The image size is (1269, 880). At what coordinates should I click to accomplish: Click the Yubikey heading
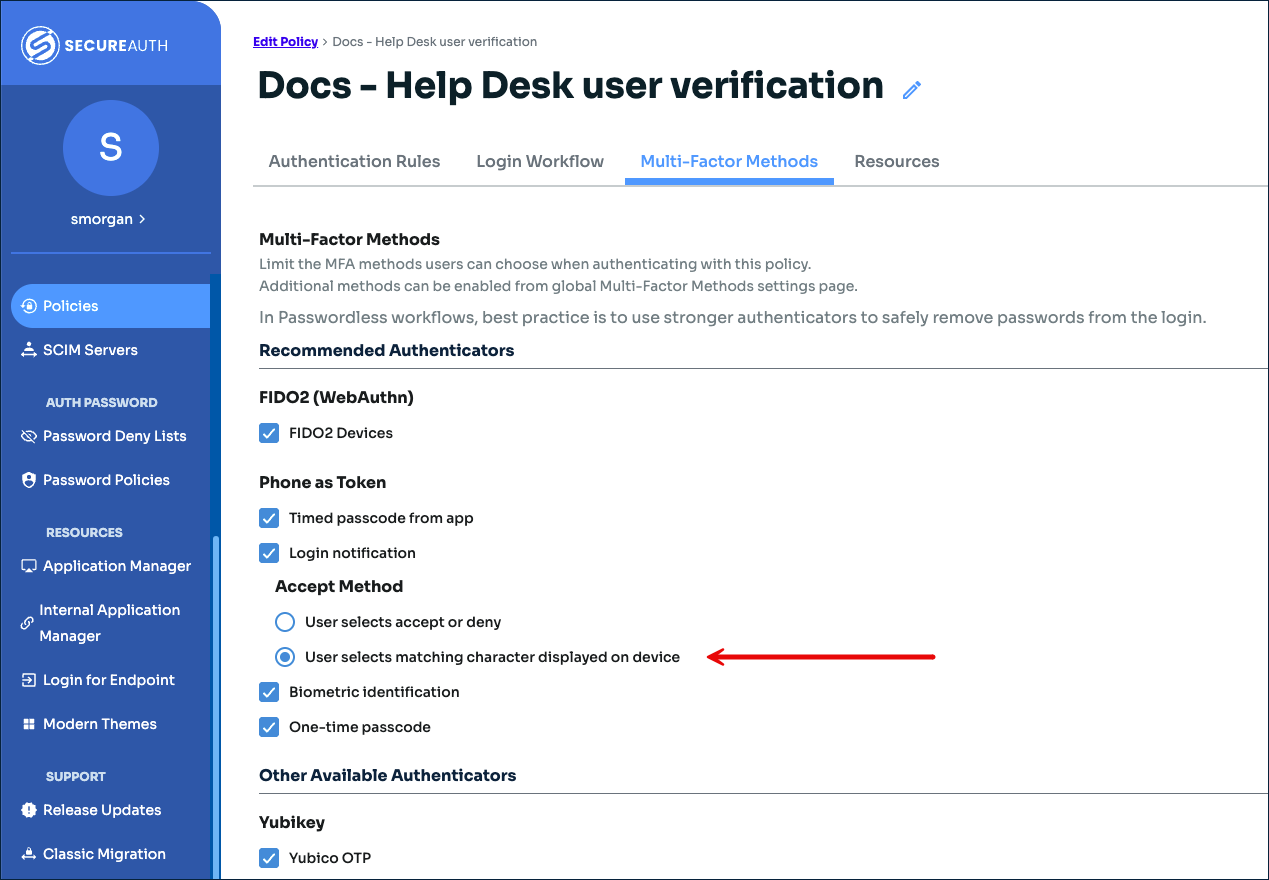click(292, 822)
